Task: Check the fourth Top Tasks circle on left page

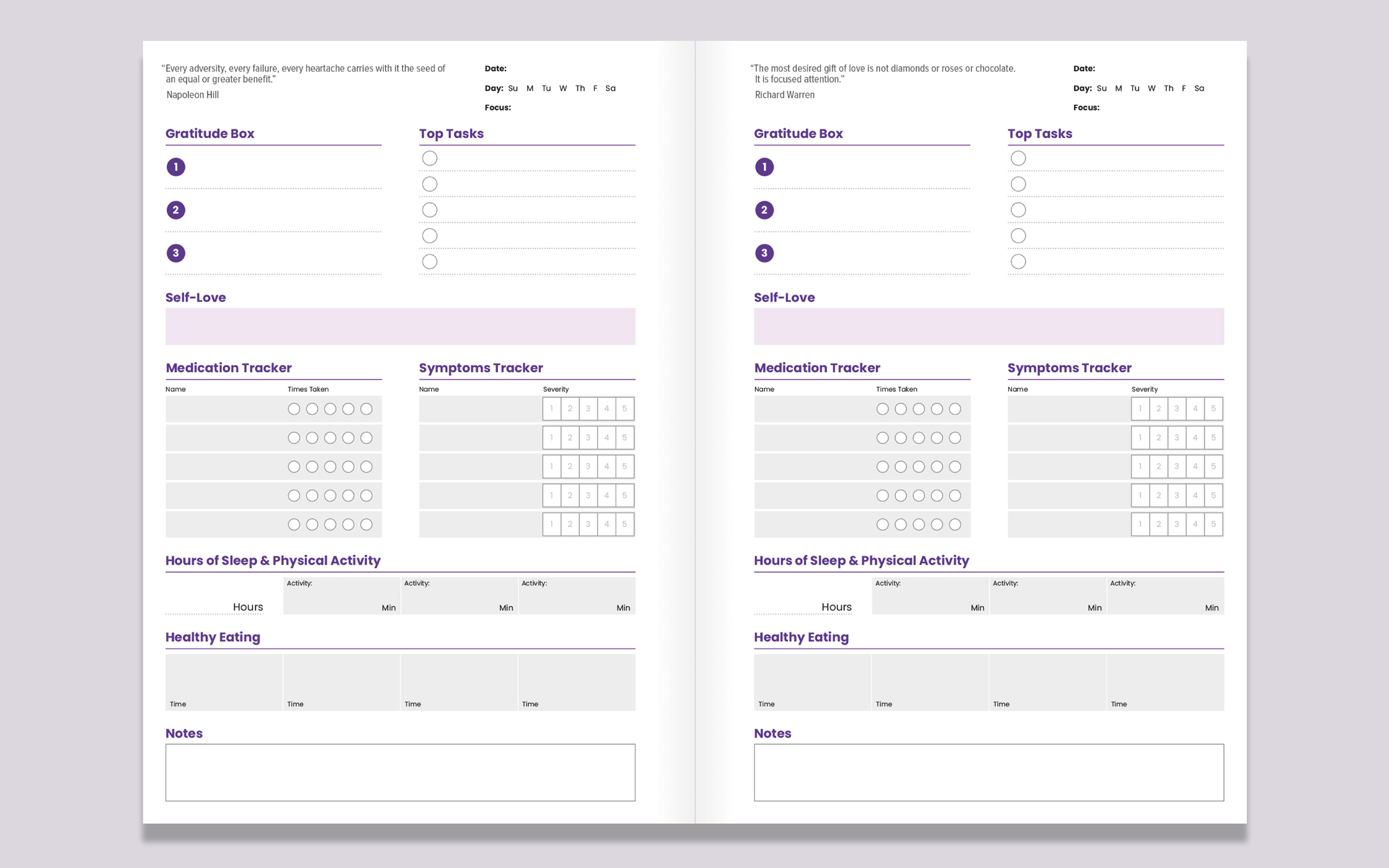Action: click(430, 236)
